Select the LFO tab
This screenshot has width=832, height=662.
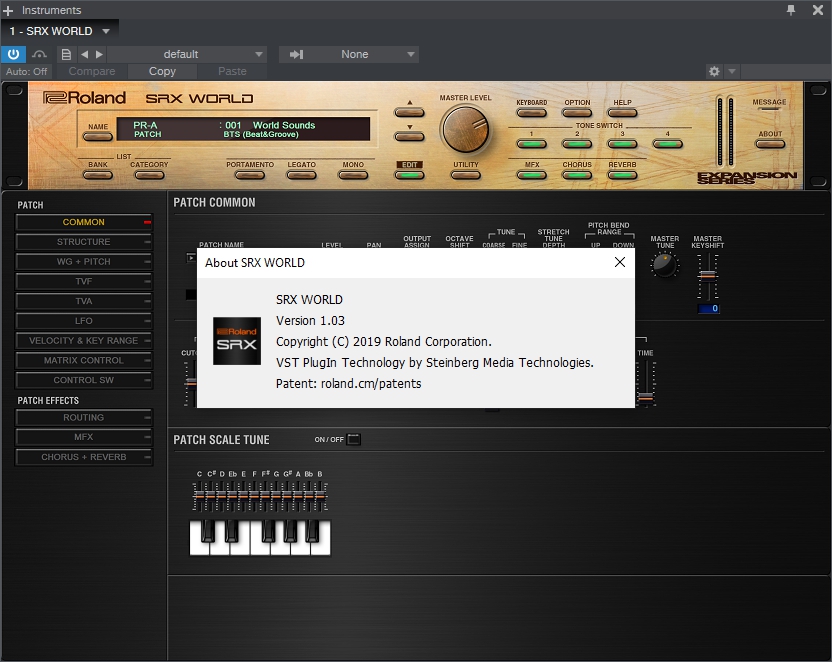[84, 321]
